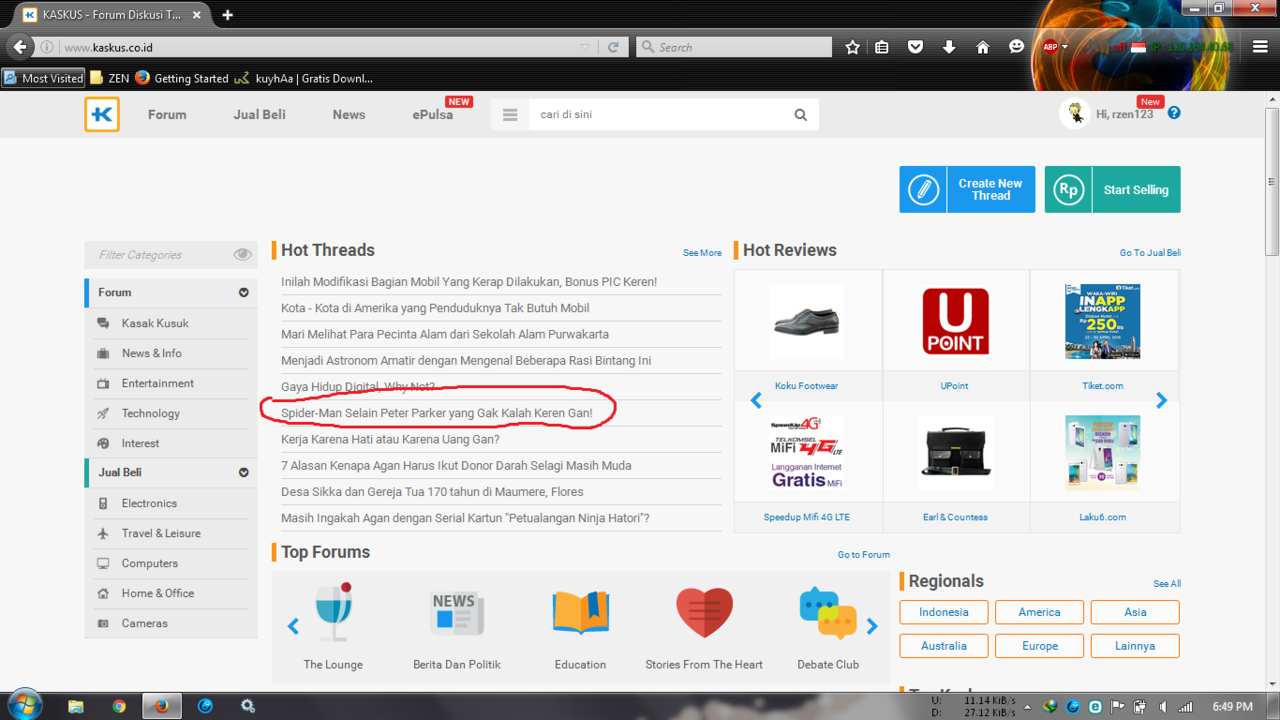
Task: Click the News & Info briefcase icon
Action: pyautogui.click(x=103, y=353)
